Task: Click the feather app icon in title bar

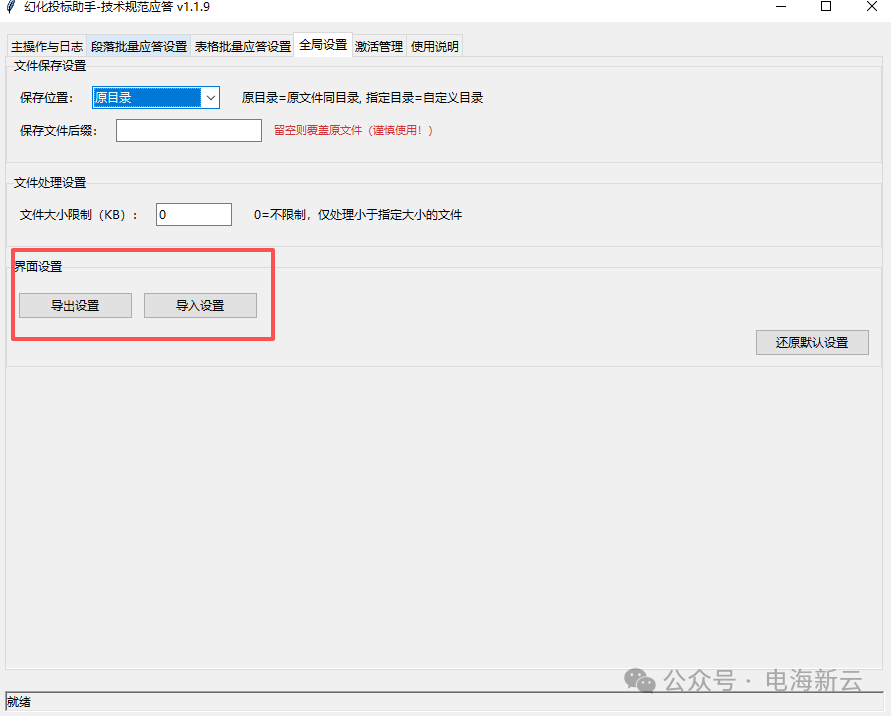Action: (x=11, y=7)
